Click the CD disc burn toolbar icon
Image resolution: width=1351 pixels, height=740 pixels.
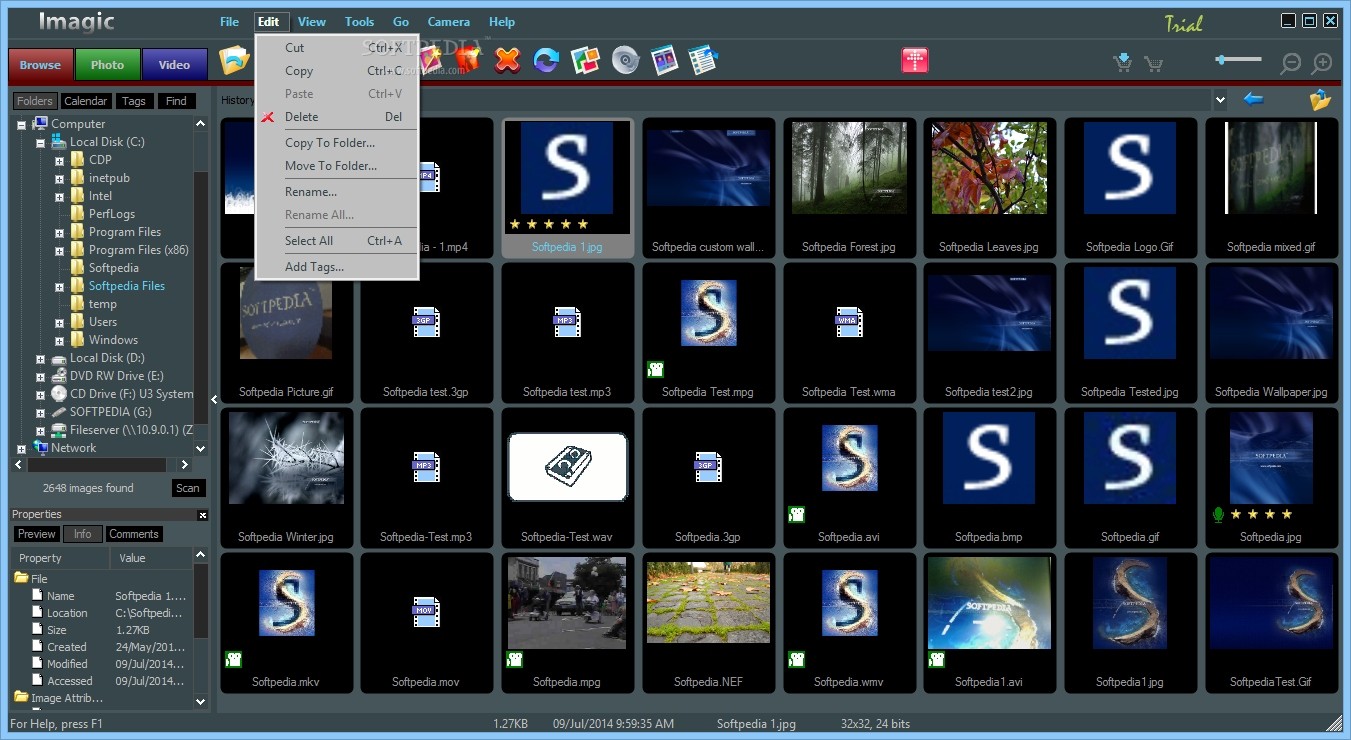[625, 61]
